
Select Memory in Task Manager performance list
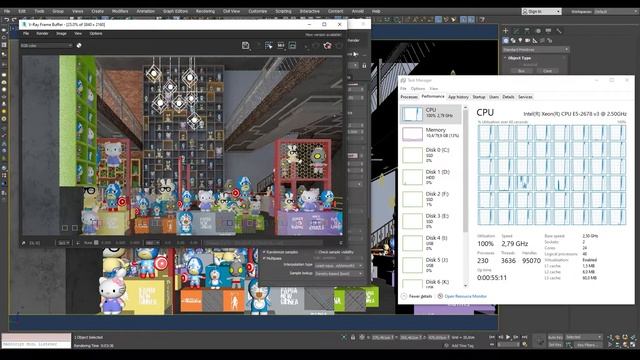431,133
